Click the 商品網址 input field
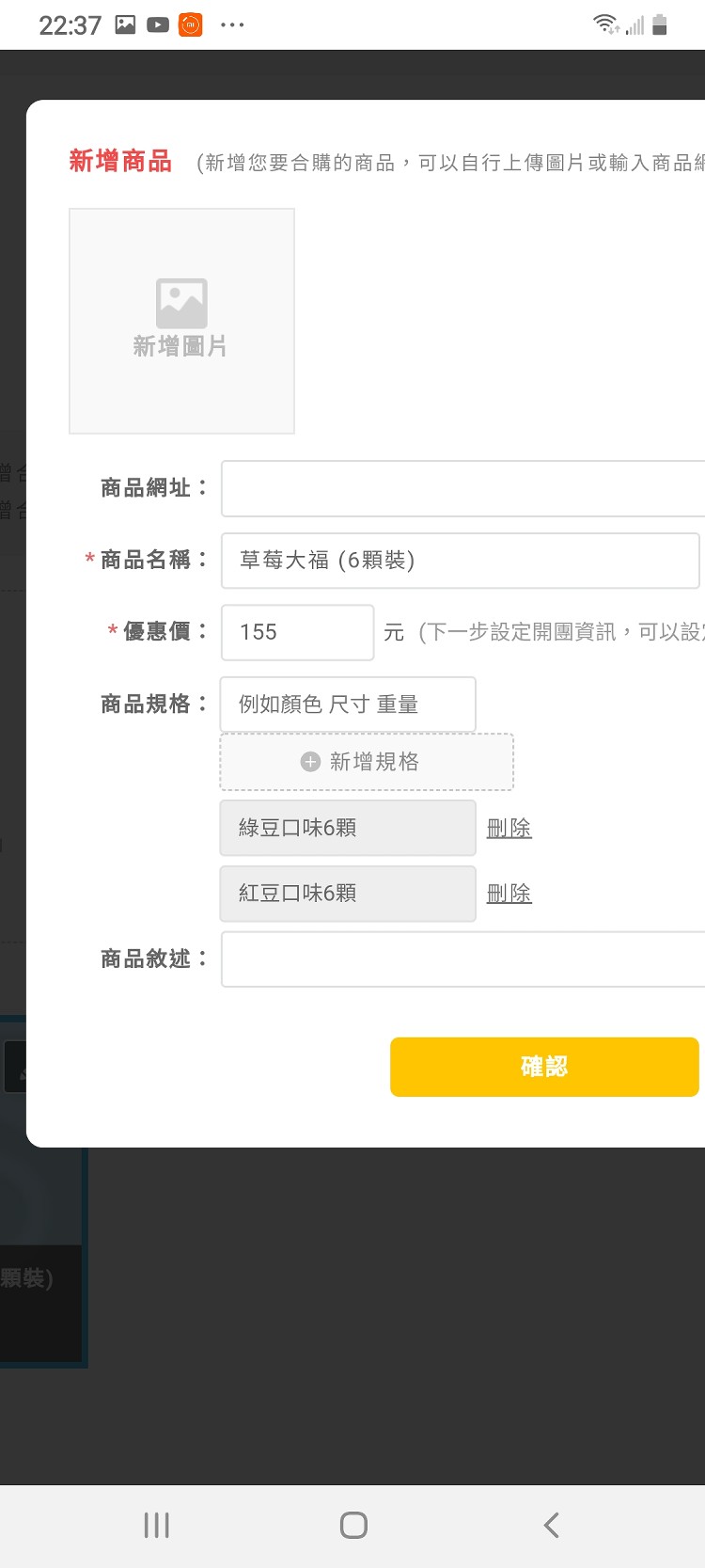 [x=462, y=488]
